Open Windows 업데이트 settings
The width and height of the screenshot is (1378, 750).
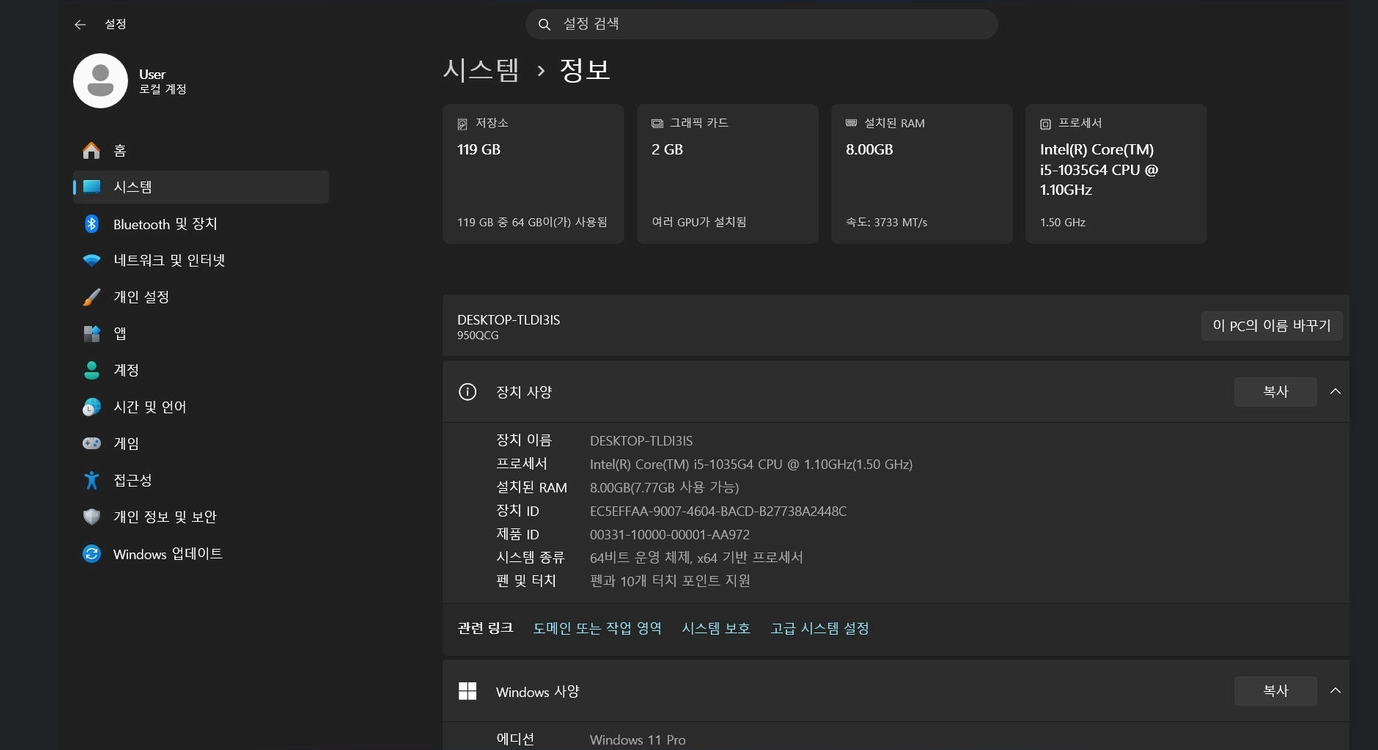tap(201, 554)
